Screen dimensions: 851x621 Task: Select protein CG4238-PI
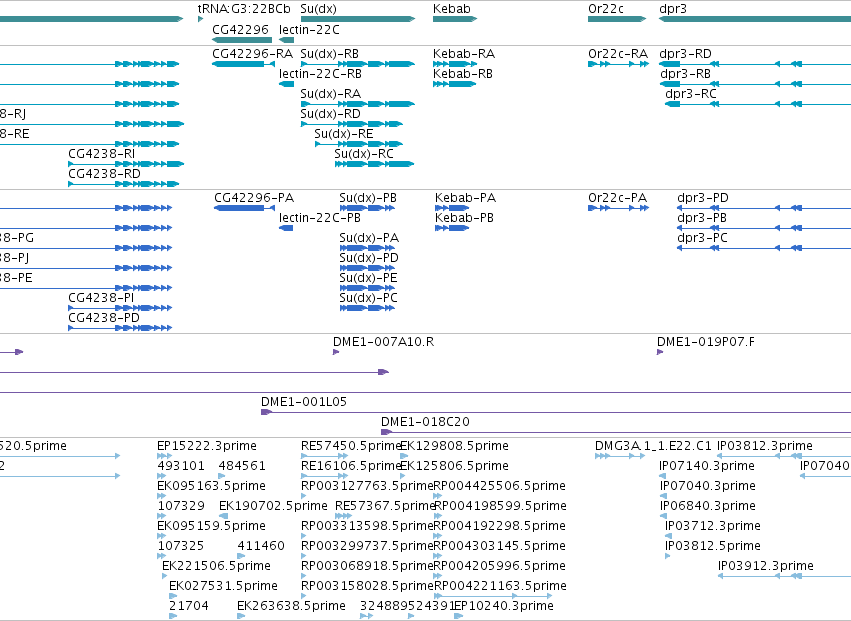pyautogui.click(x=120, y=308)
